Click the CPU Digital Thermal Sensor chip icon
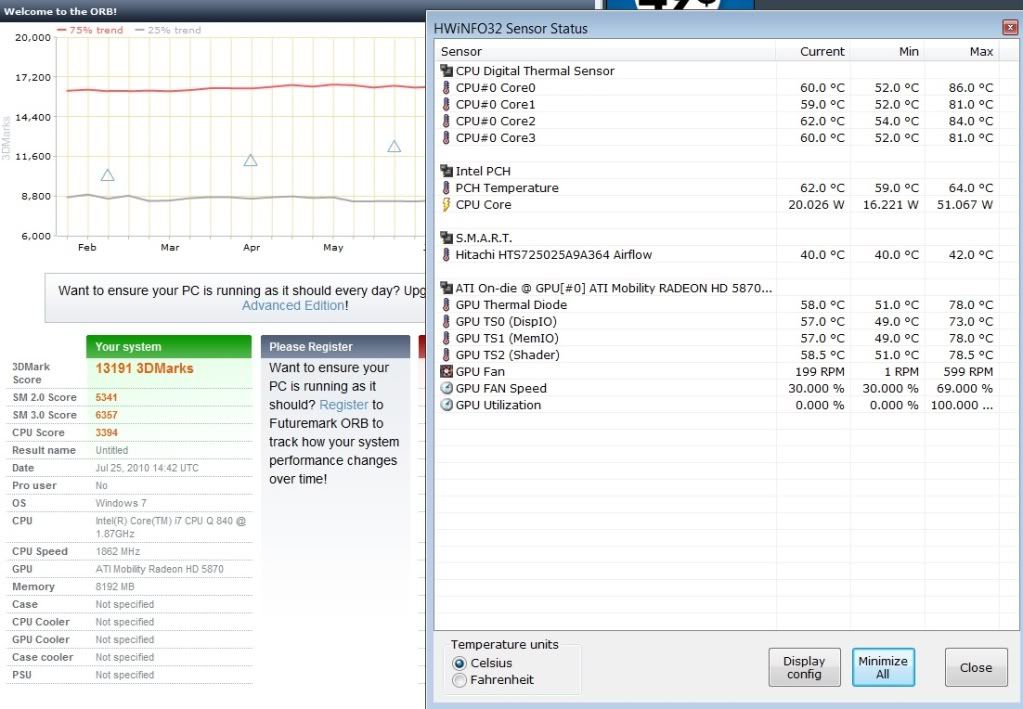The width and height of the screenshot is (1023, 709). tap(446, 70)
